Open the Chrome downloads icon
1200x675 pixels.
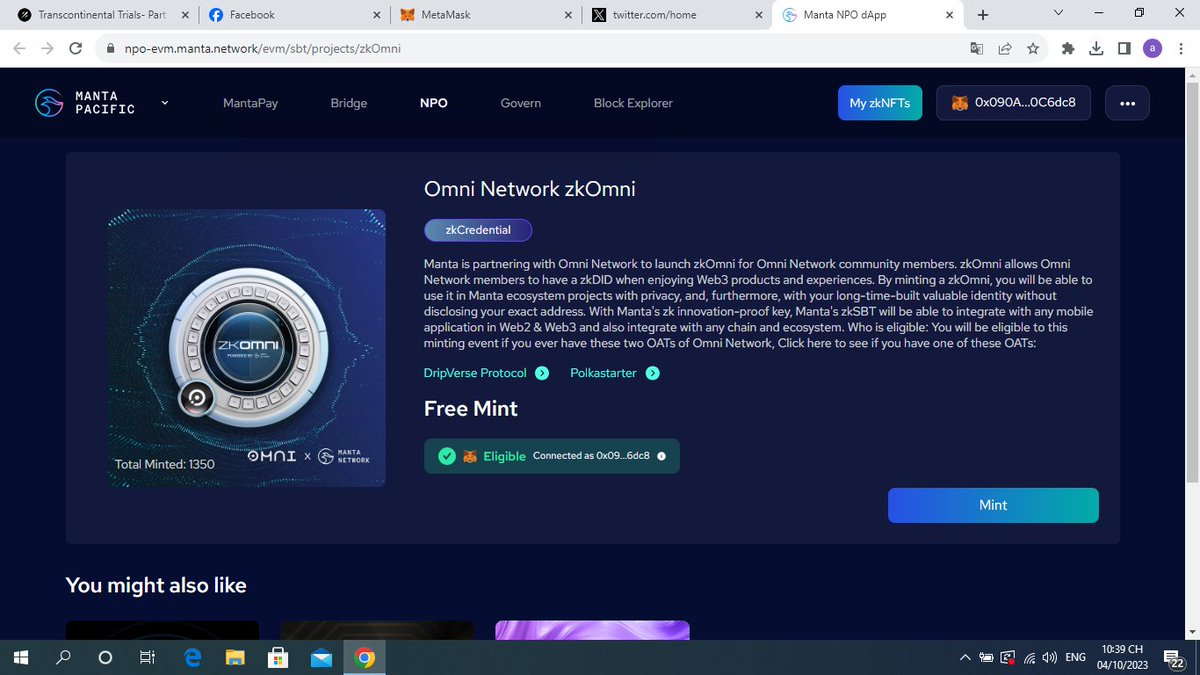pyautogui.click(x=1096, y=48)
